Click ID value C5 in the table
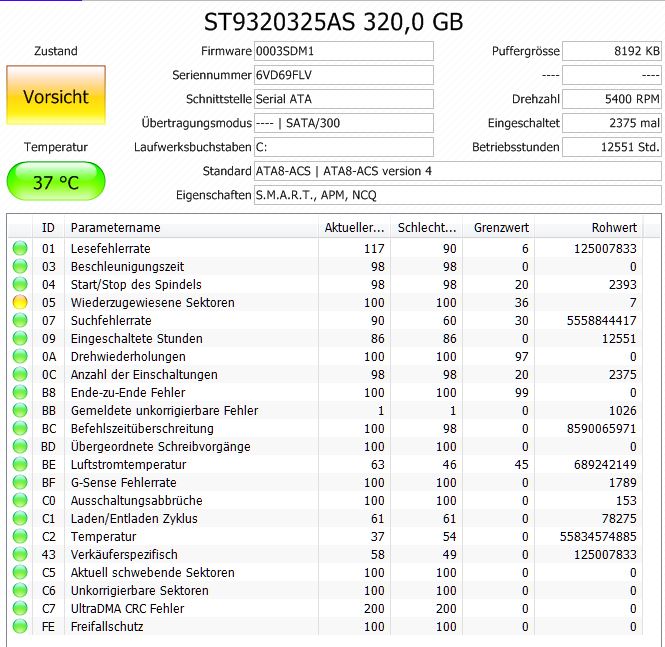This screenshot has width=665, height=647. tap(49, 573)
